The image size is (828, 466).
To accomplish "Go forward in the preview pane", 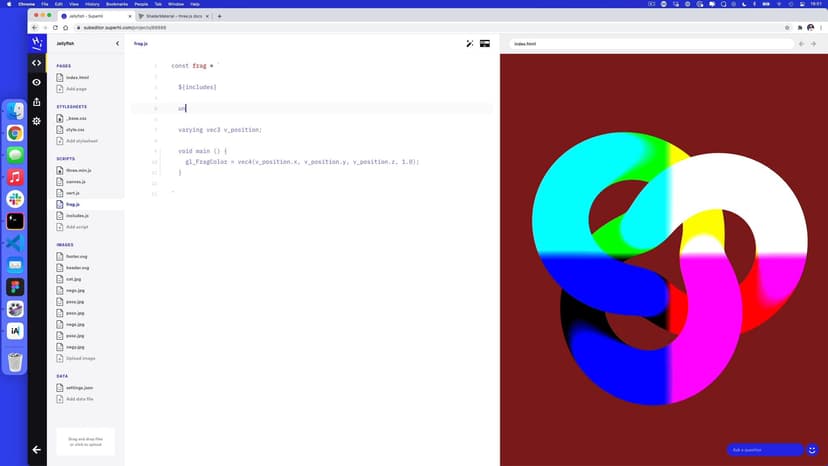I will 816,44.
